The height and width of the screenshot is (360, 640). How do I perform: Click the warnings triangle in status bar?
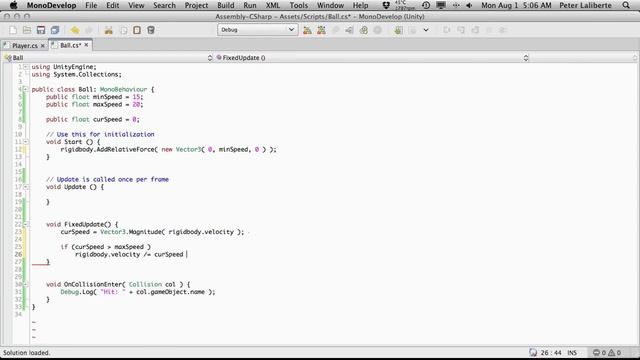[x=611, y=353]
